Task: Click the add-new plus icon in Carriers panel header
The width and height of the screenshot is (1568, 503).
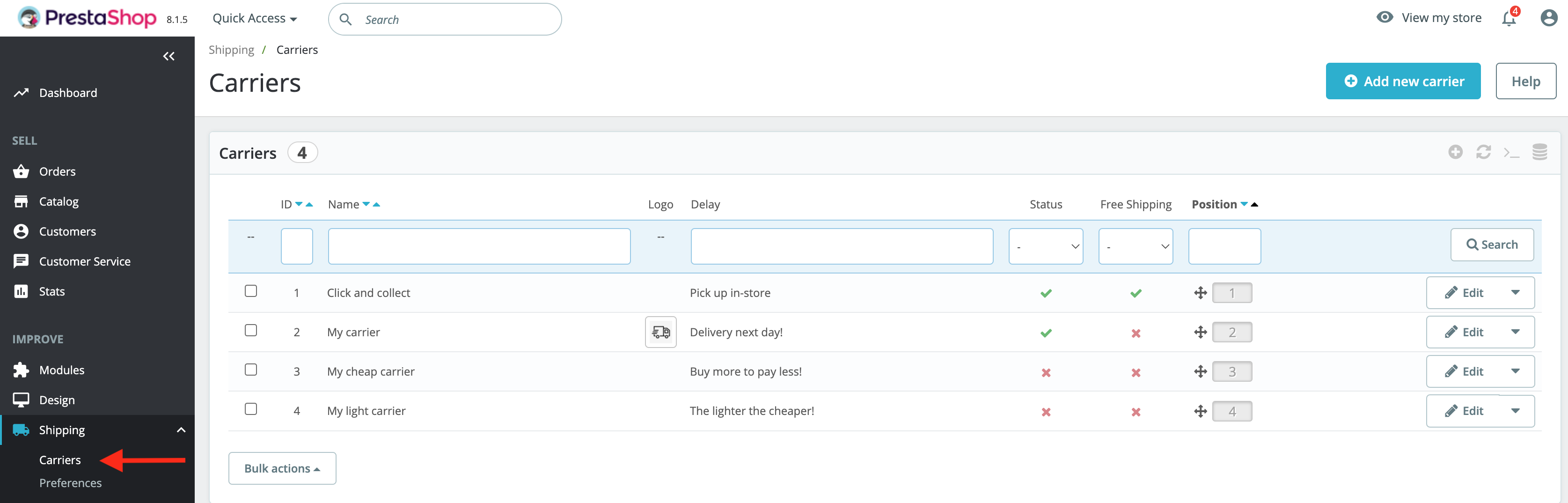Action: coord(1455,152)
